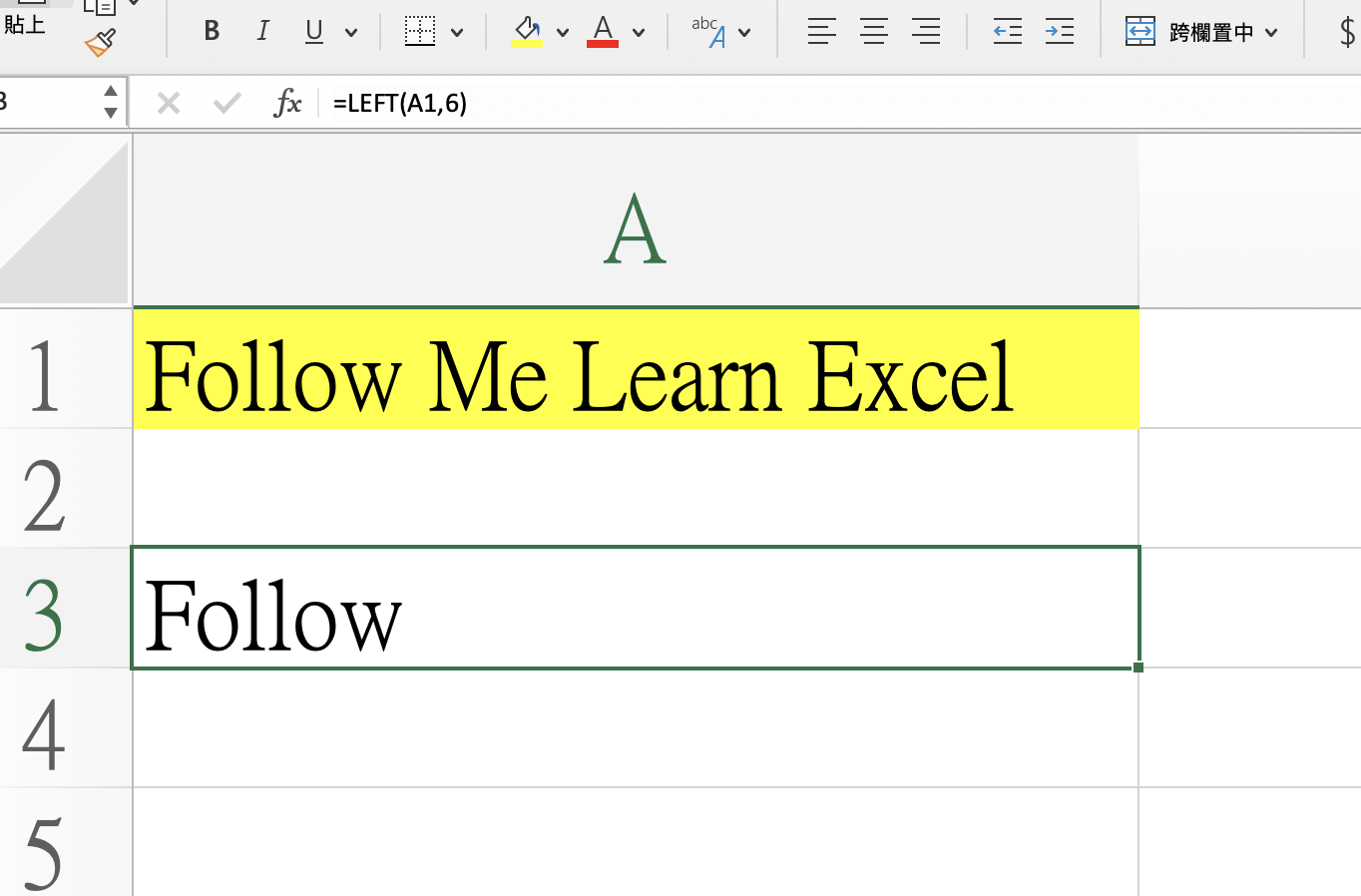Click the currency format dollar icon
Image resolution: width=1361 pixels, height=896 pixels.
[x=1348, y=32]
